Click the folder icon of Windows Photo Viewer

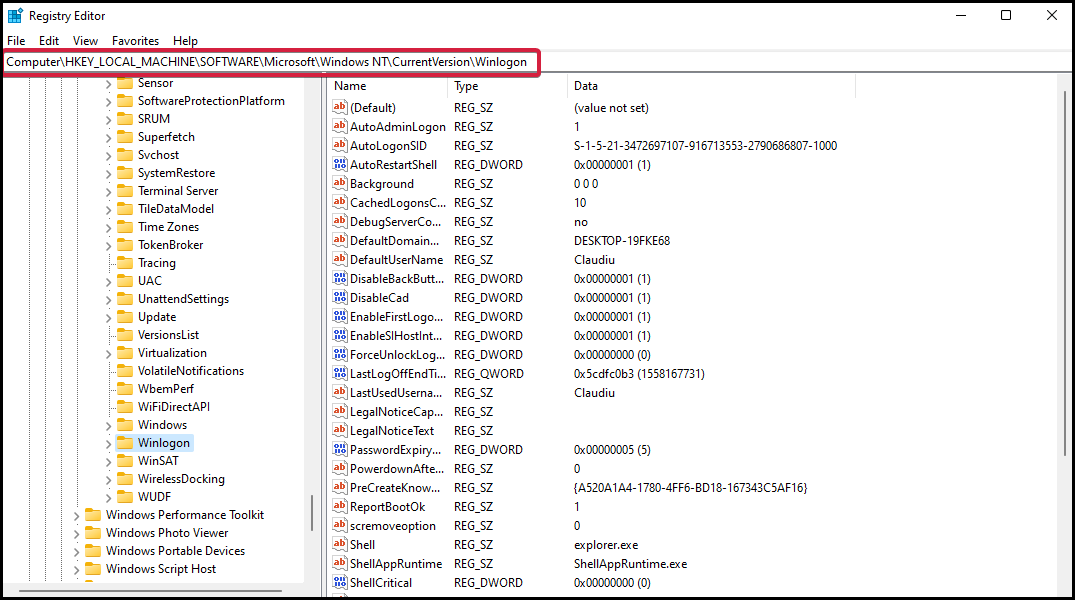(93, 533)
